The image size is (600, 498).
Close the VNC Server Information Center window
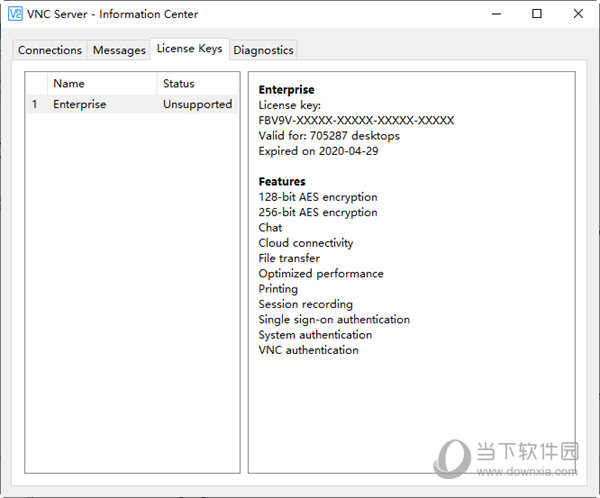click(578, 14)
